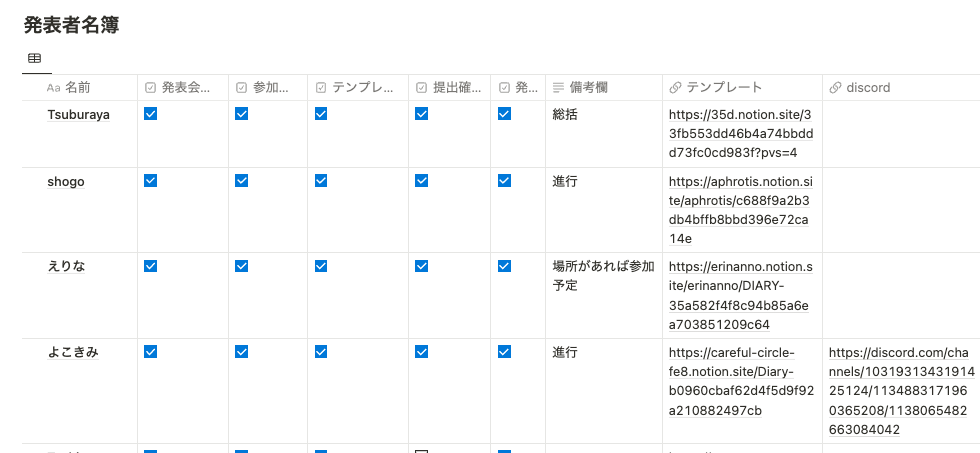The width and height of the screenshot is (980, 453).
Task: Open the Tsuburaya name cell
Action: [79, 114]
